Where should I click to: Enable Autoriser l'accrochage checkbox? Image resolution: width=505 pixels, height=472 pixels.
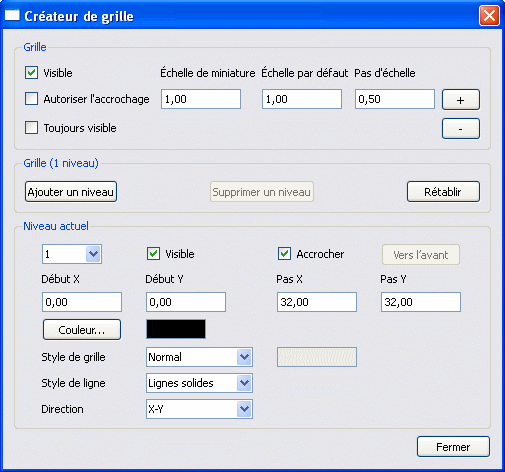[x=31, y=99]
